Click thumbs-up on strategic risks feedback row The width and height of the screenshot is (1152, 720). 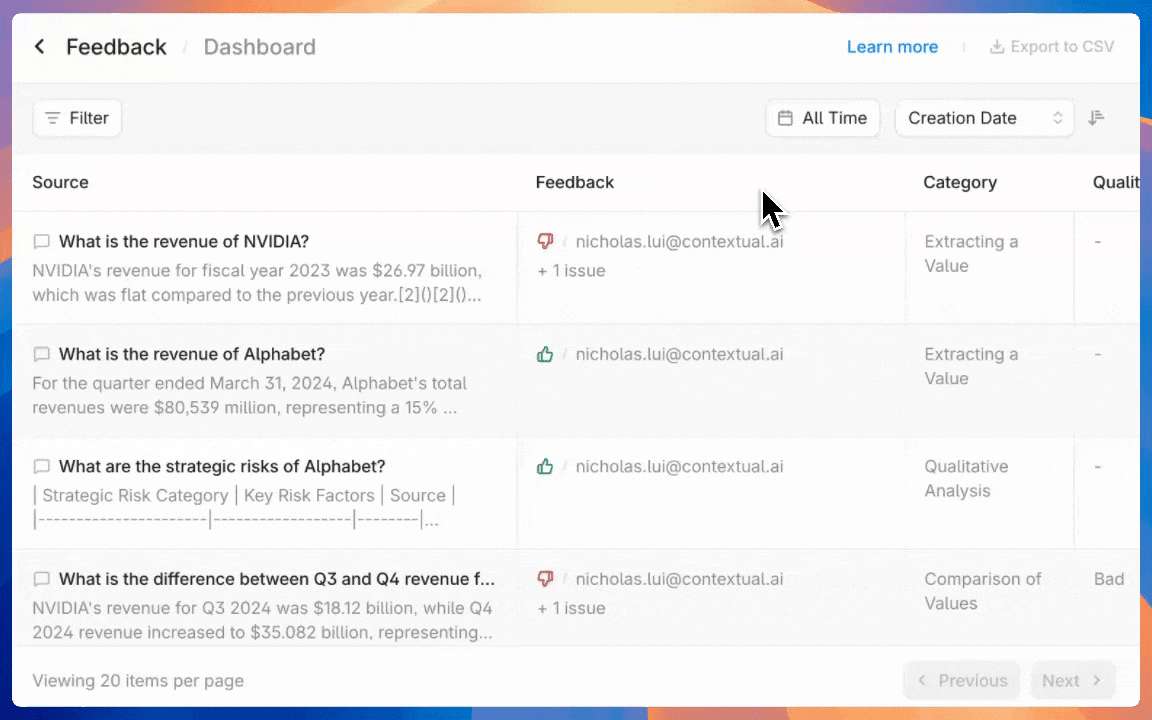pyautogui.click(x=545, y=466)
